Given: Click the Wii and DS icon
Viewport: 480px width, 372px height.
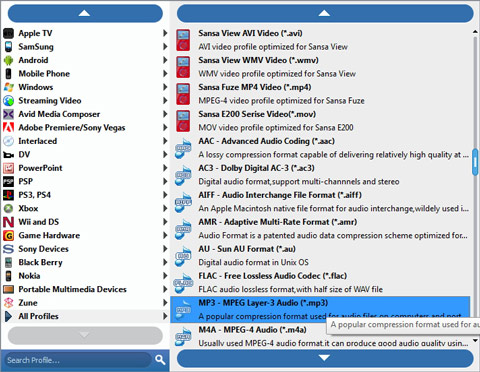Looking at the screenshot, I should pos(8,222).
